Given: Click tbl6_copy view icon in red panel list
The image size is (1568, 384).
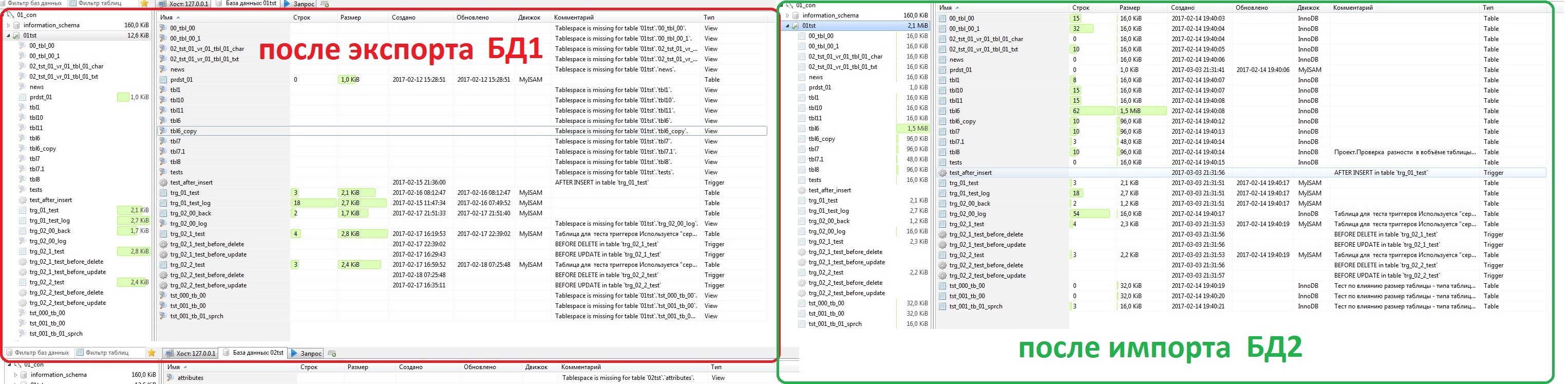Looking at the screenshot, I should [x=163, y=131].
